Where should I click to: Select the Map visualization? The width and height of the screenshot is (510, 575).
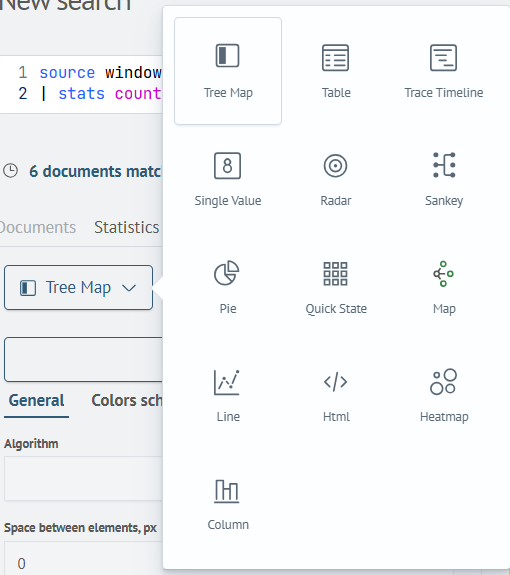click(444, 287)
